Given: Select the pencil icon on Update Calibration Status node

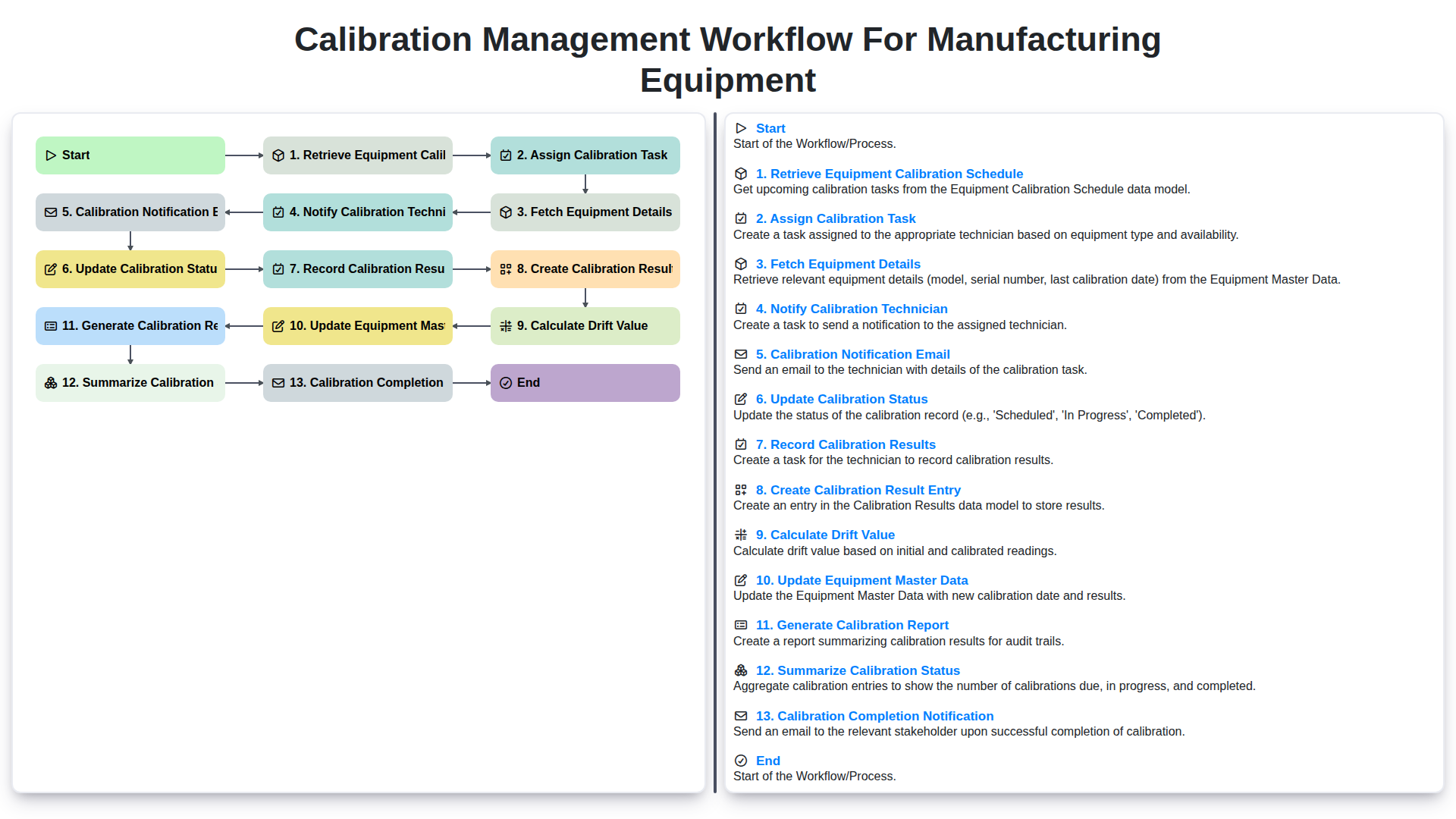Looking at the screenshot, I should [51, 268].
